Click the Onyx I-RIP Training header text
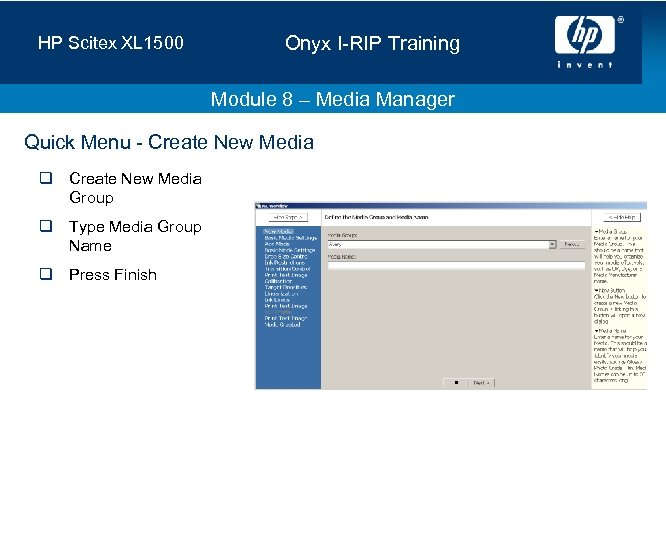This screenshot has width=666, height=539. pos(372,44)
